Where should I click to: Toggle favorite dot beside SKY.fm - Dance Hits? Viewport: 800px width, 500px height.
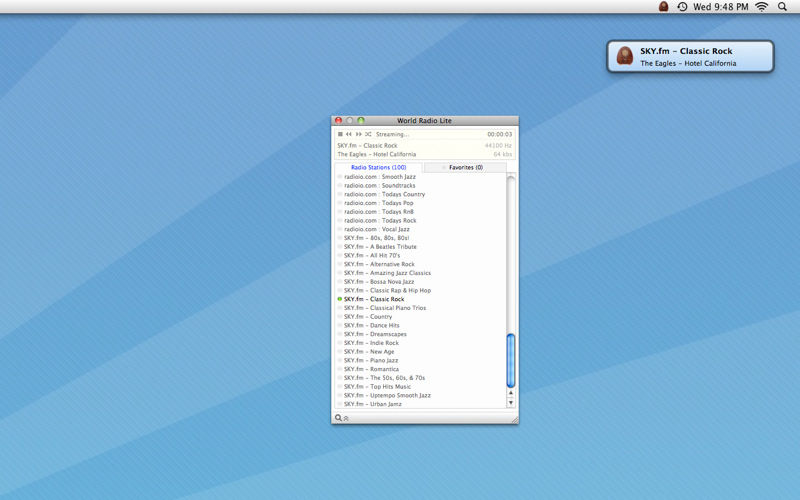click(x=340, y=325)
